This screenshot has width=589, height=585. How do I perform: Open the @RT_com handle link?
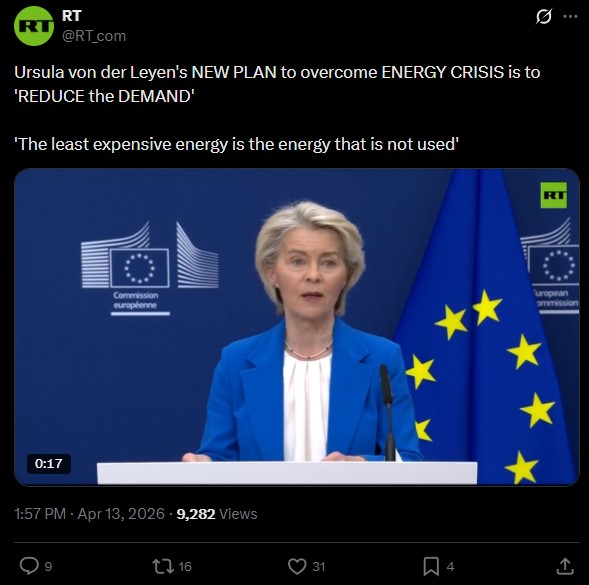pos(94,36)
